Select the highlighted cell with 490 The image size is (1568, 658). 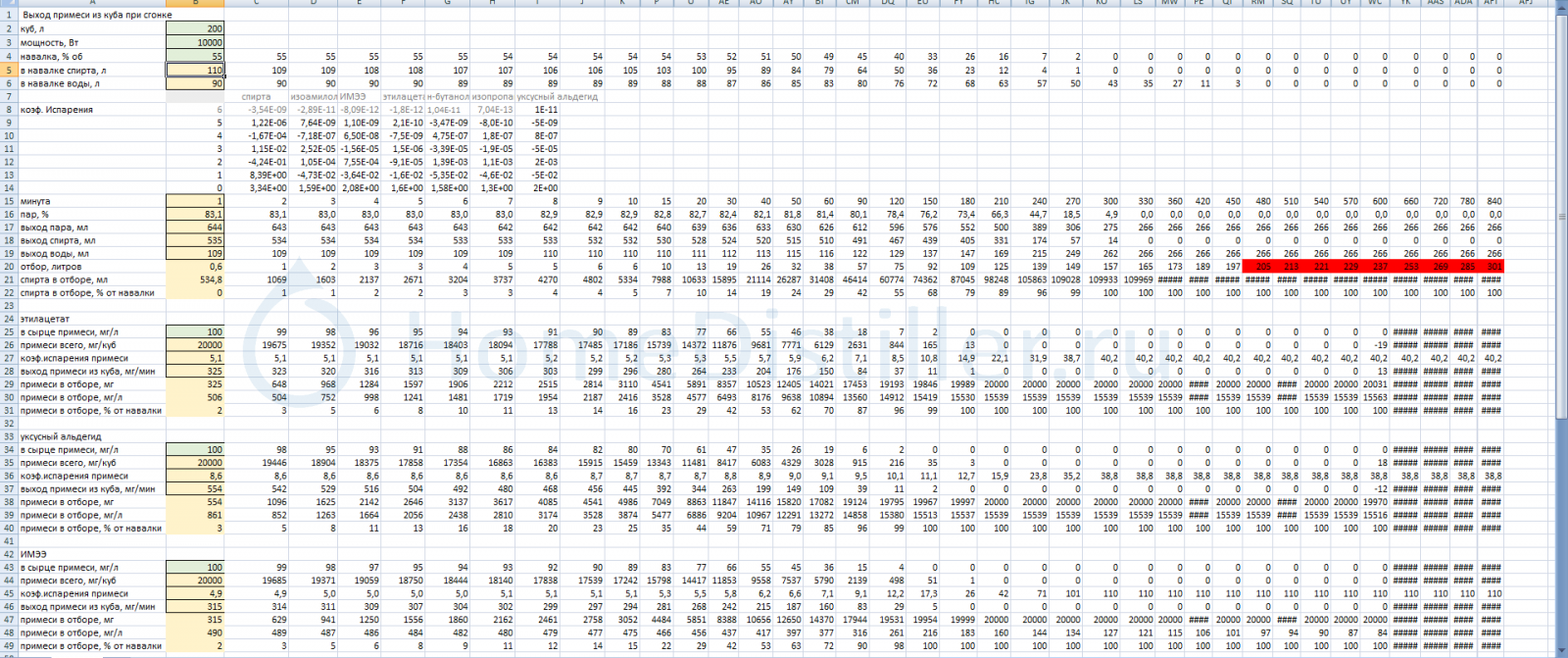[195, 633]
